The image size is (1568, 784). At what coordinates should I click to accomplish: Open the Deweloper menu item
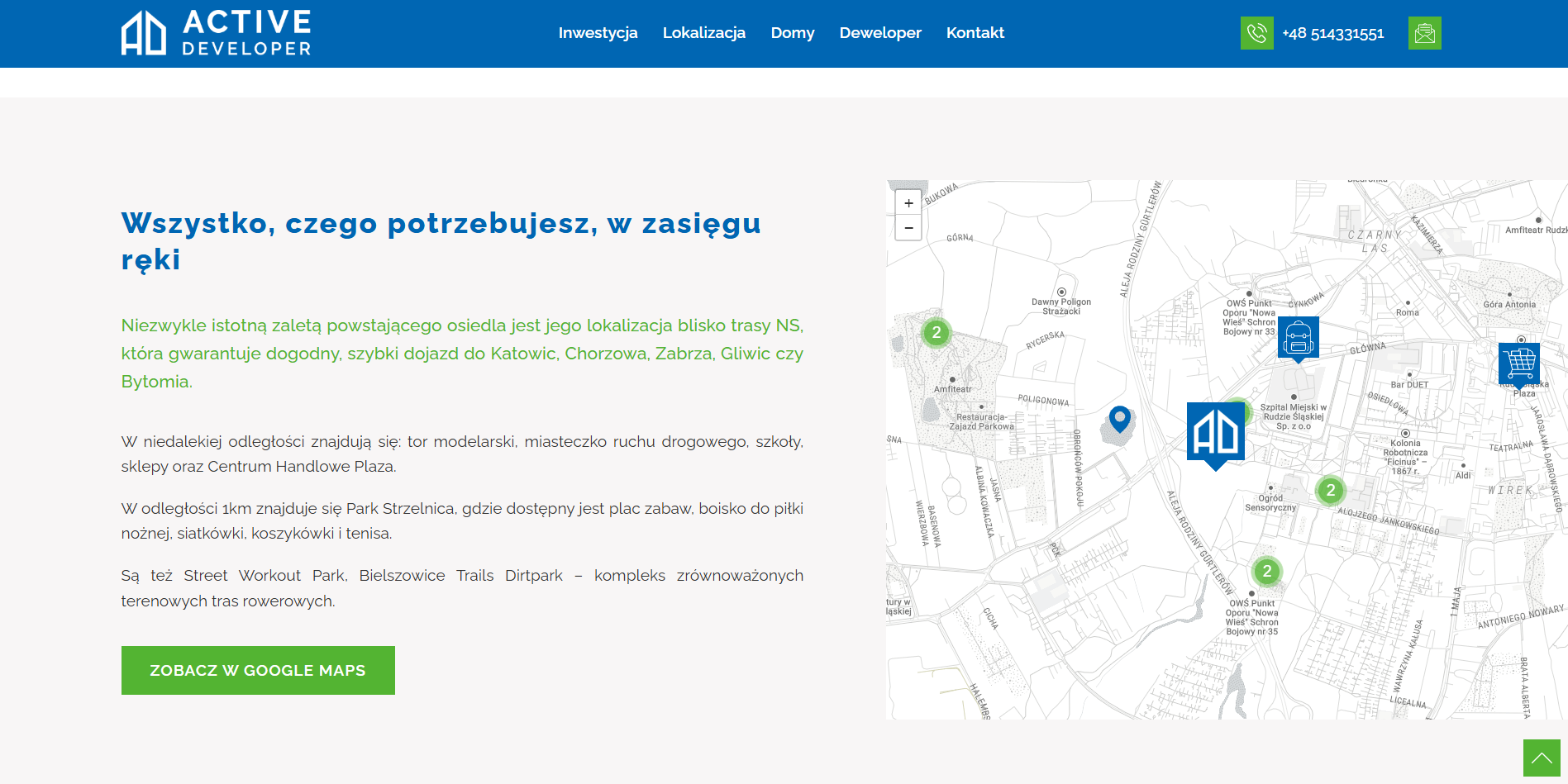click(880, 33)
